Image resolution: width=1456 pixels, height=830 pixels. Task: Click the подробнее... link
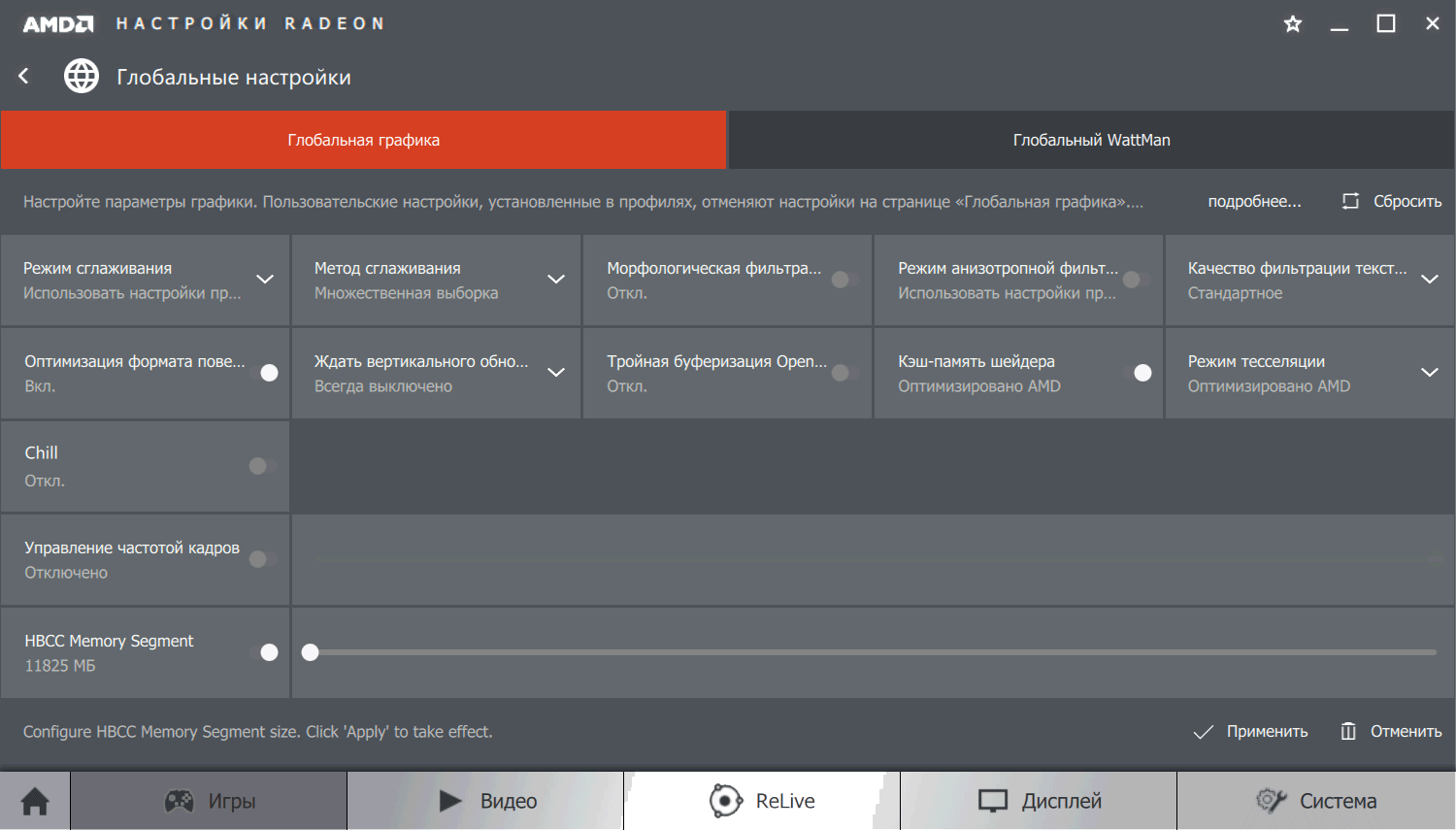pos(1254,201)
